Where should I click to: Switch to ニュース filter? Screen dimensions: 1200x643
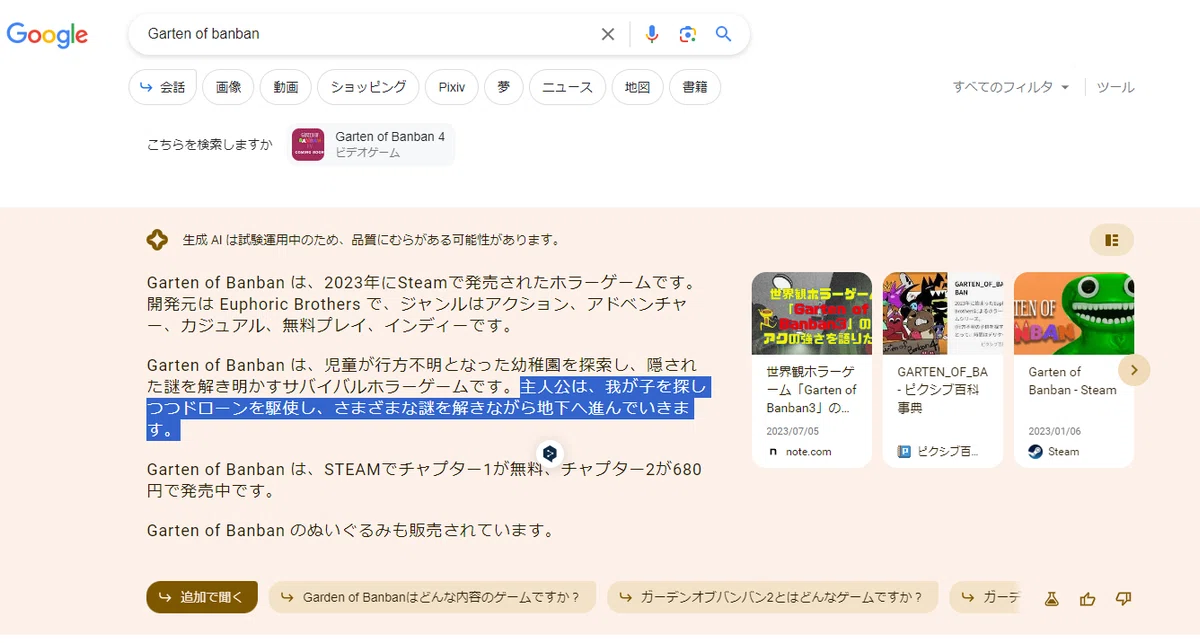tap(567, 87)
